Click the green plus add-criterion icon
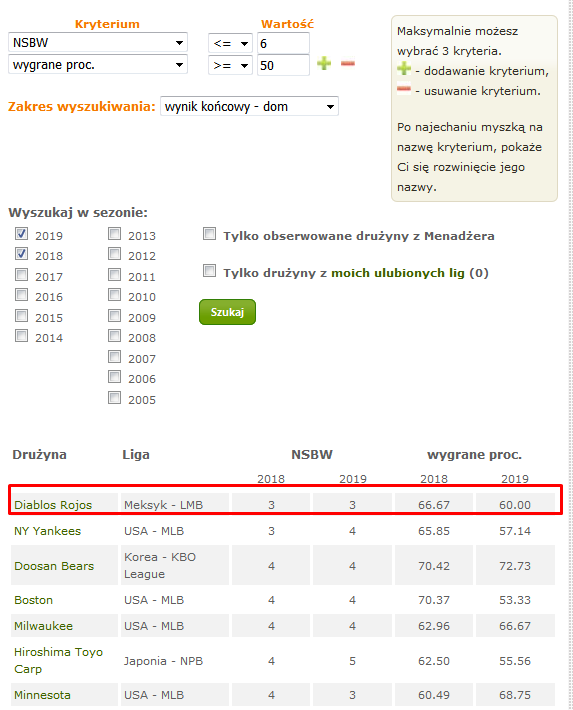 click(x=324, y=63)
